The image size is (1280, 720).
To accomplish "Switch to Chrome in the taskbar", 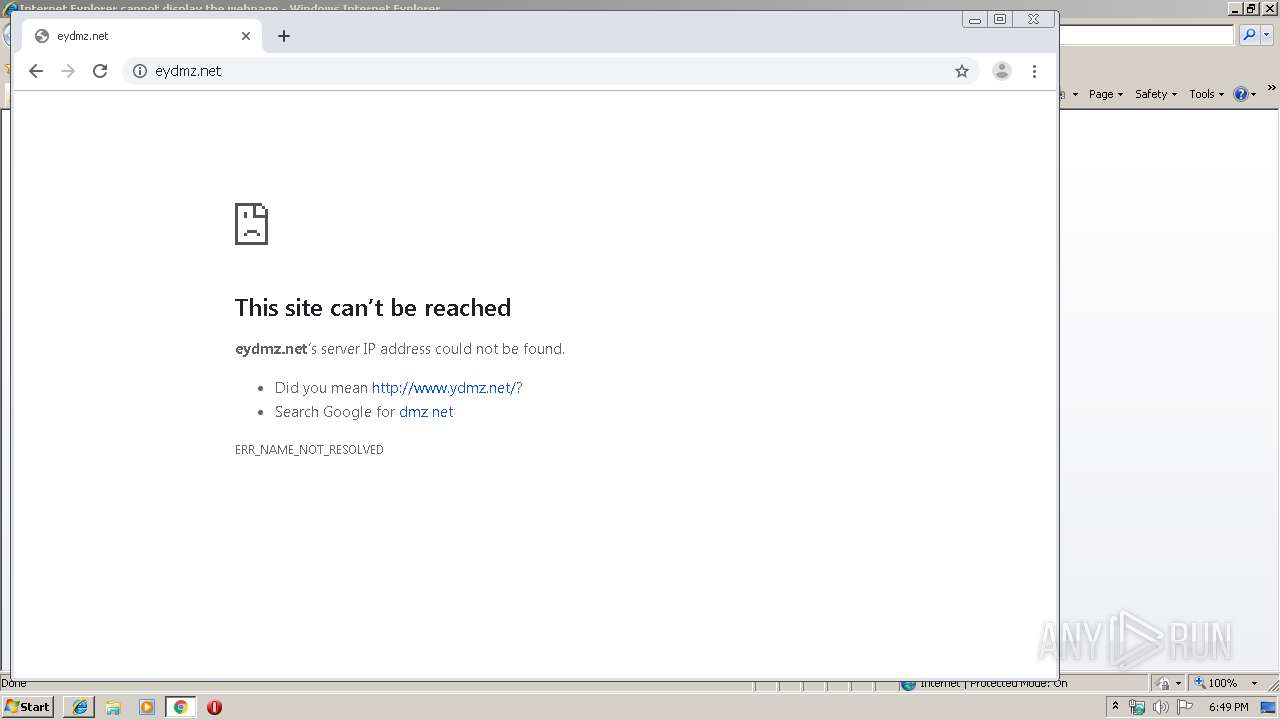I will 180,707.
